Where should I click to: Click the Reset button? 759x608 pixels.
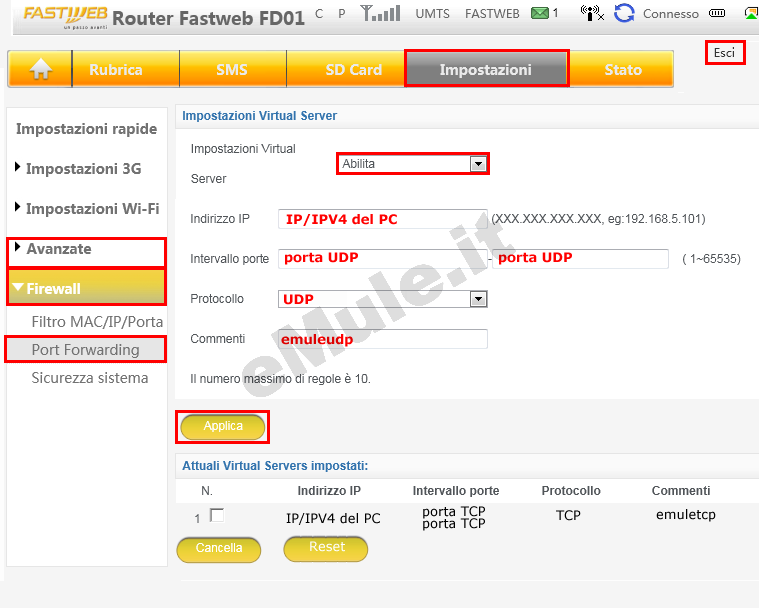(326, 549)
